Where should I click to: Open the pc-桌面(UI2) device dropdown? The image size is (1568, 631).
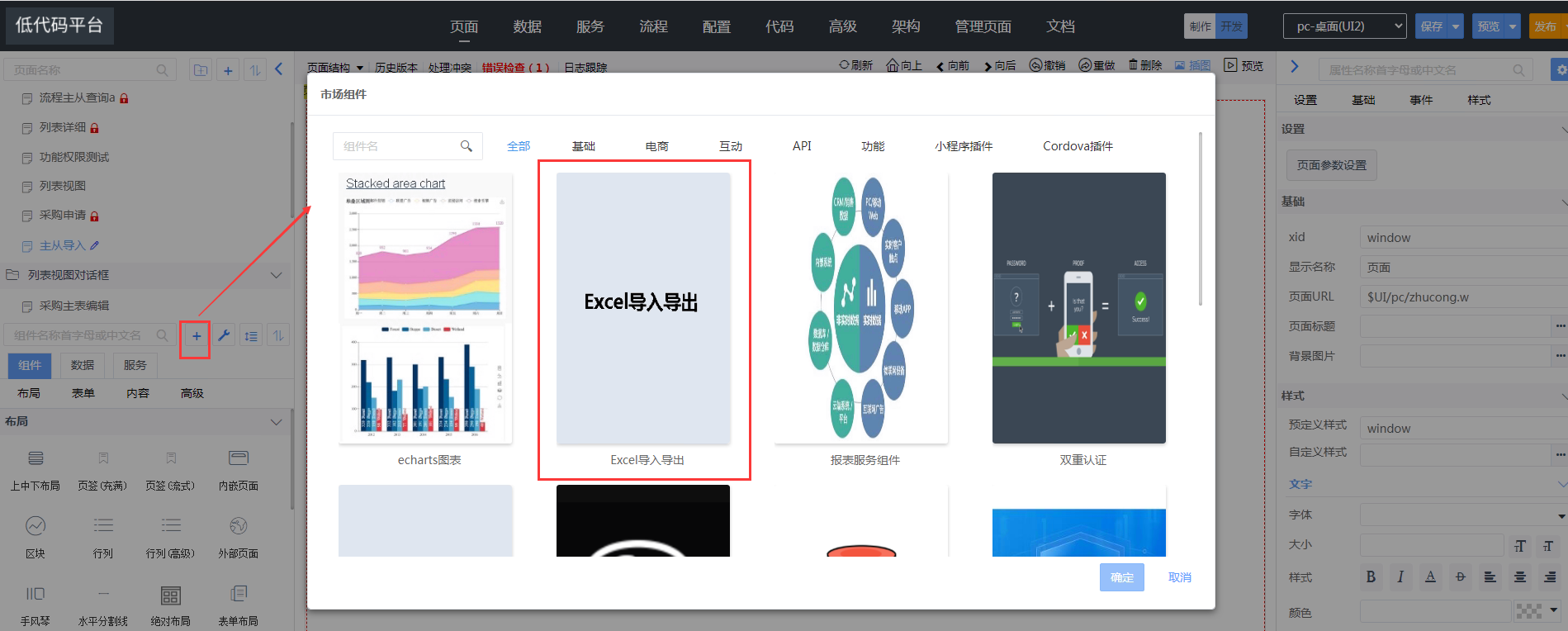point(1345,26)
